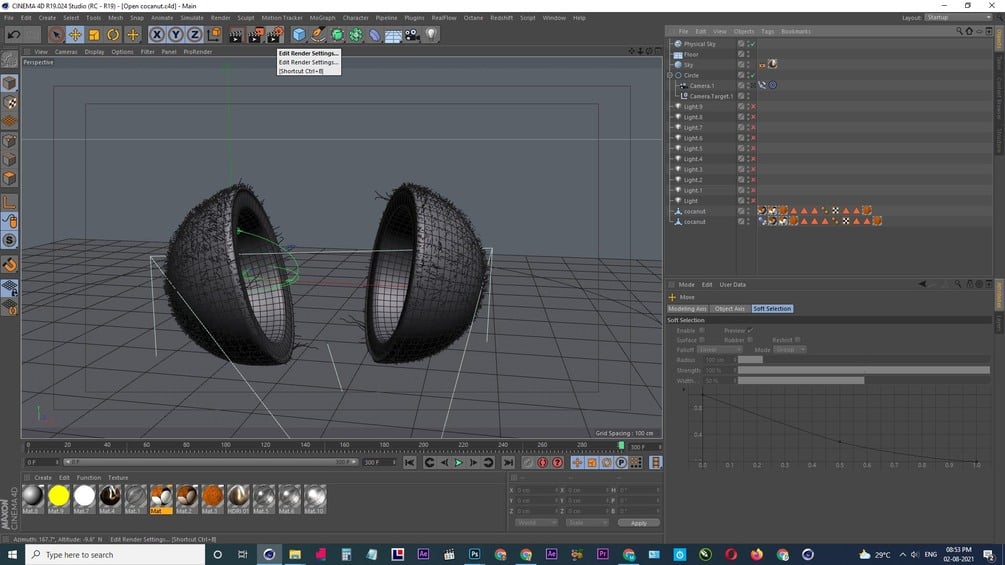Viewport: 1005px width, 565px height.
Task: Open the soft selection Mode dropdown
Action: tap(790, 350)
